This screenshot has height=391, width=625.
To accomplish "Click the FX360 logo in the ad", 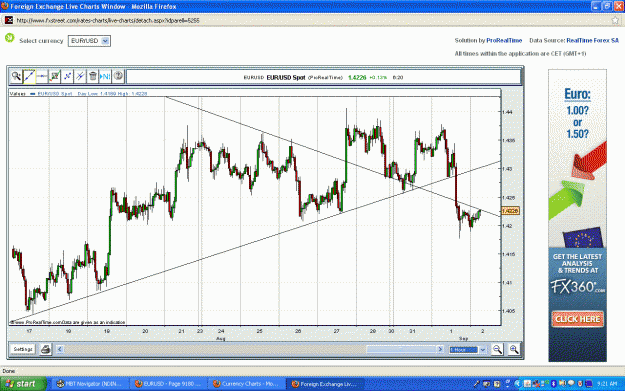I will 578,287.
